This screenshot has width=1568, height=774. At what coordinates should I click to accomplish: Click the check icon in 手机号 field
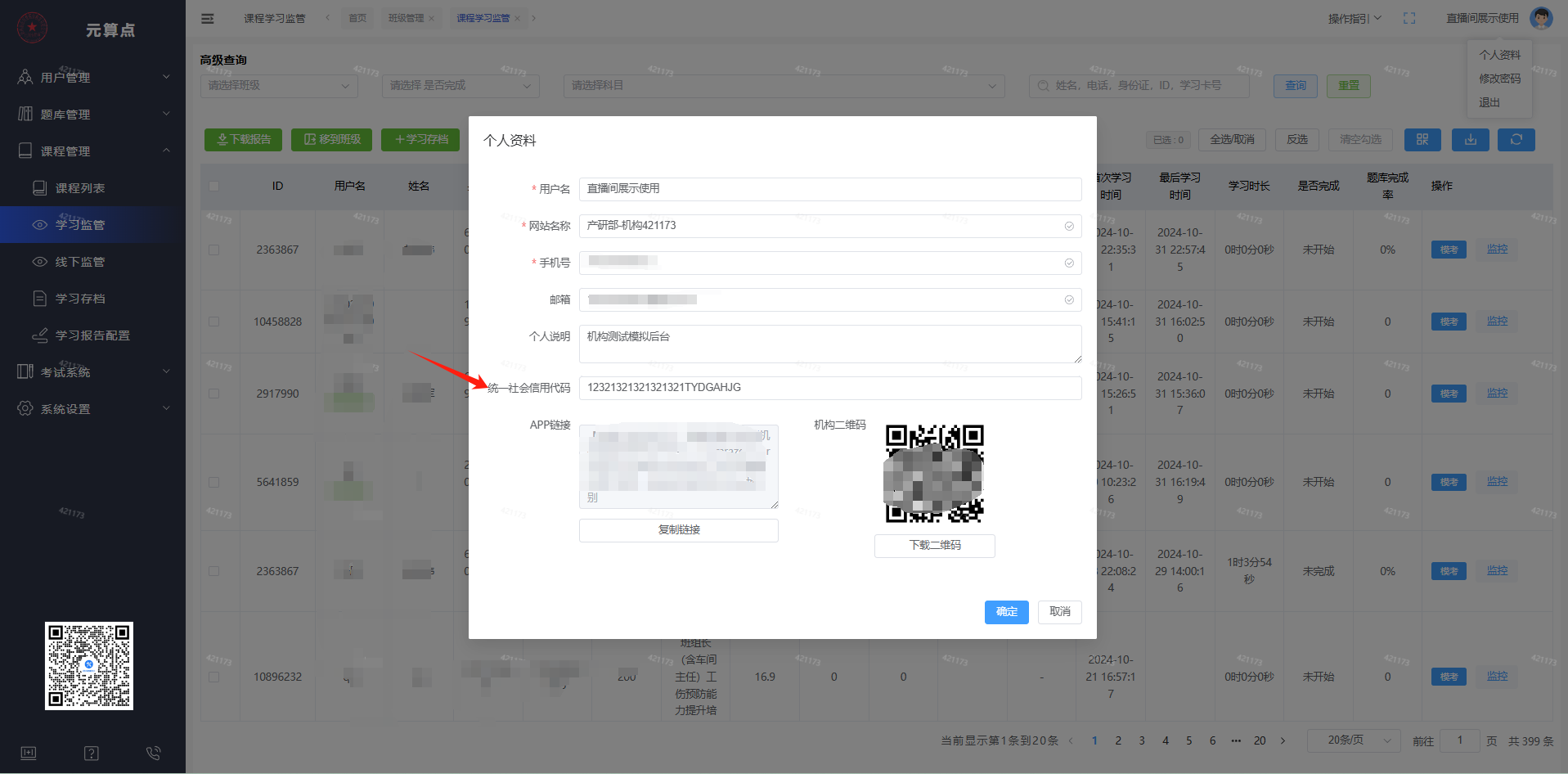[x=1069, y=263]
